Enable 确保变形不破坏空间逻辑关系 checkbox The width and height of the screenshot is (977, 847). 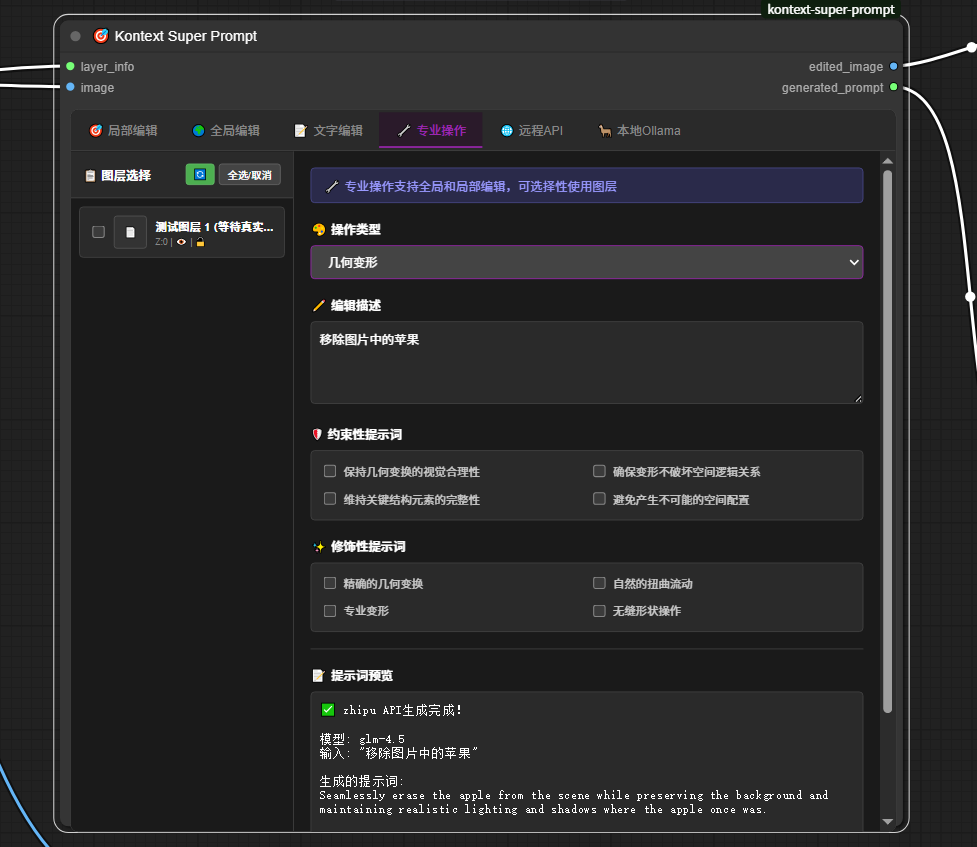pos(599,471)
